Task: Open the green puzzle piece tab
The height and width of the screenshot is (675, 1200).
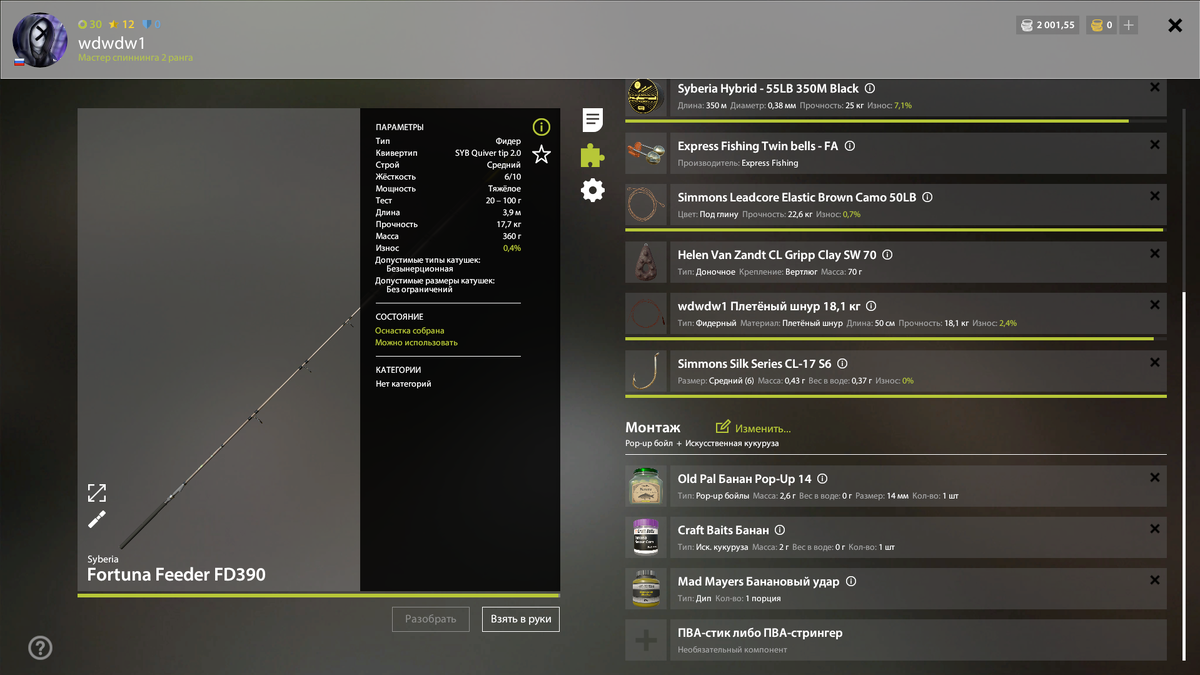Action: tap(593, 155)
